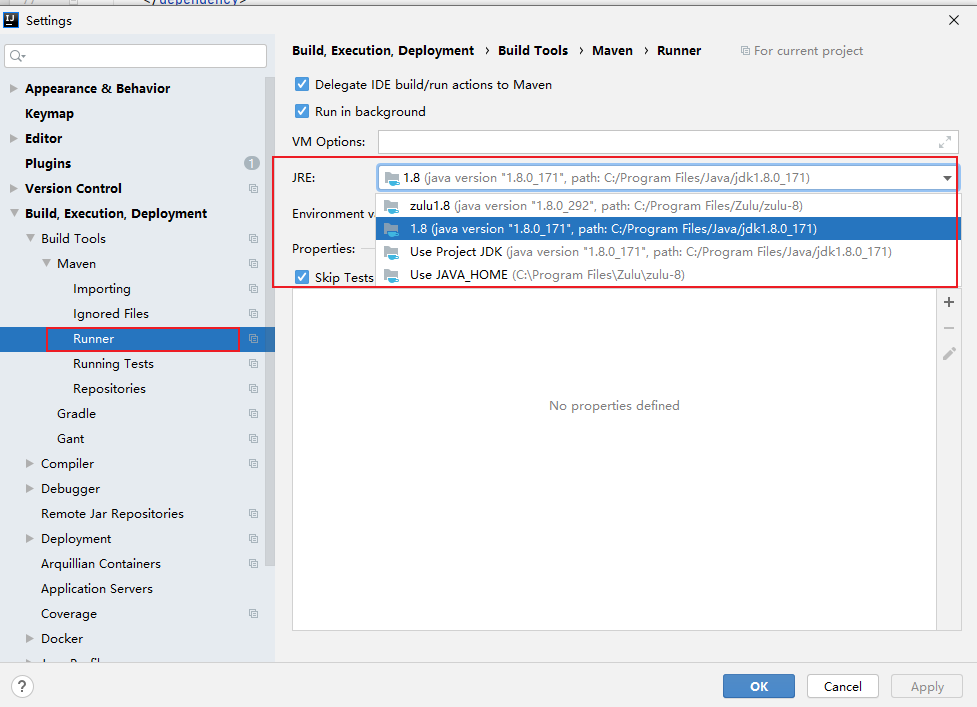Image resolution: width=977 pixels, height=707 pixels.
Task: Click the project-level icon beside Remote Jar Repositories
Action: click(254, 513)
